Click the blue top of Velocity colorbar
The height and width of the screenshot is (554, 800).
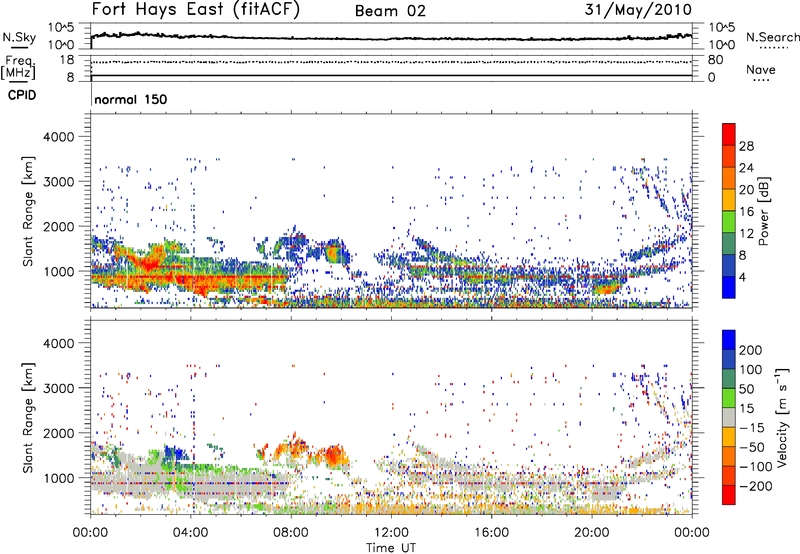pyautogui.click(x=729, y=340)
